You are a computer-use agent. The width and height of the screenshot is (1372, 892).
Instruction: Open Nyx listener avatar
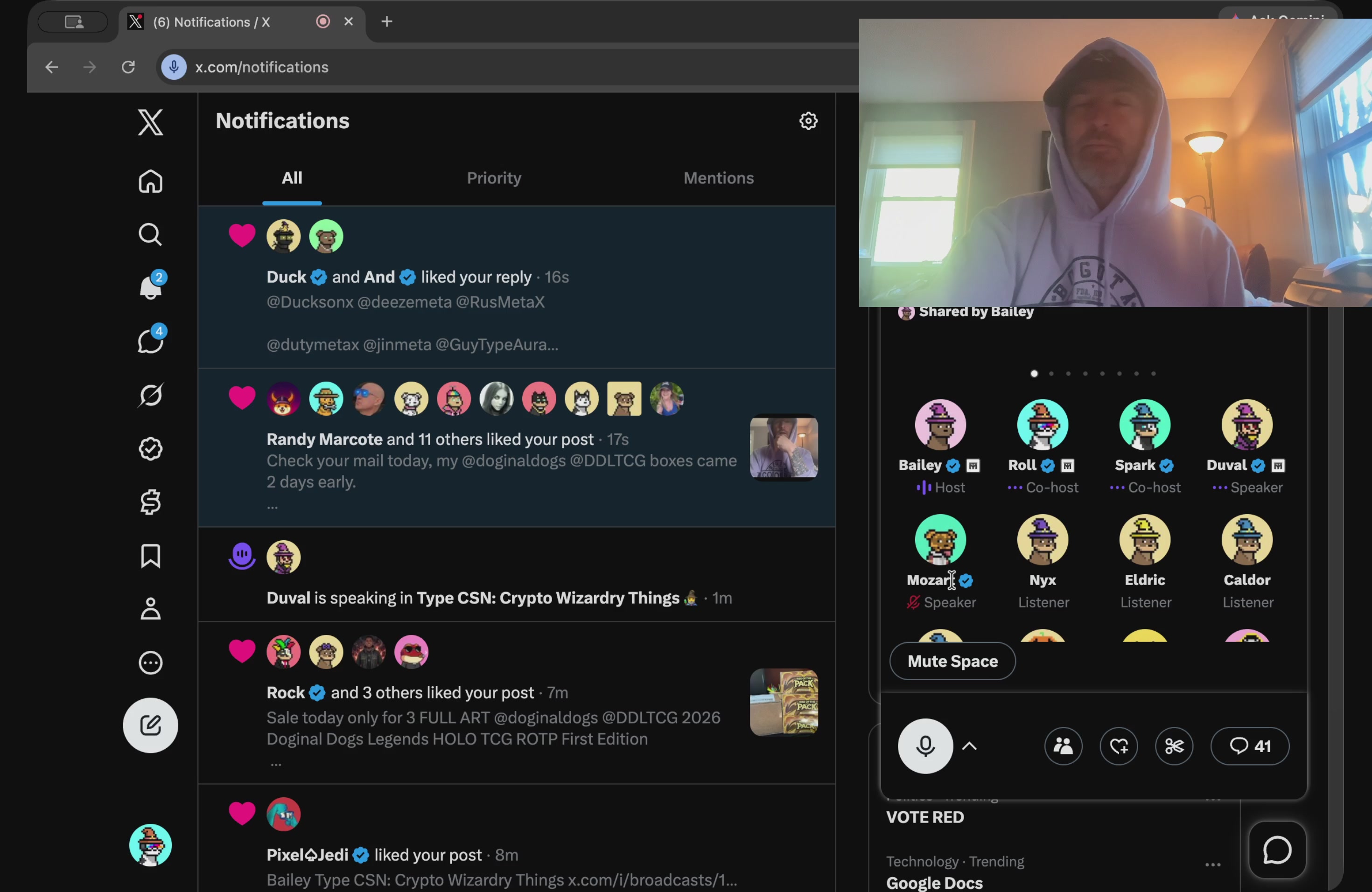(x=1042, y=540)
